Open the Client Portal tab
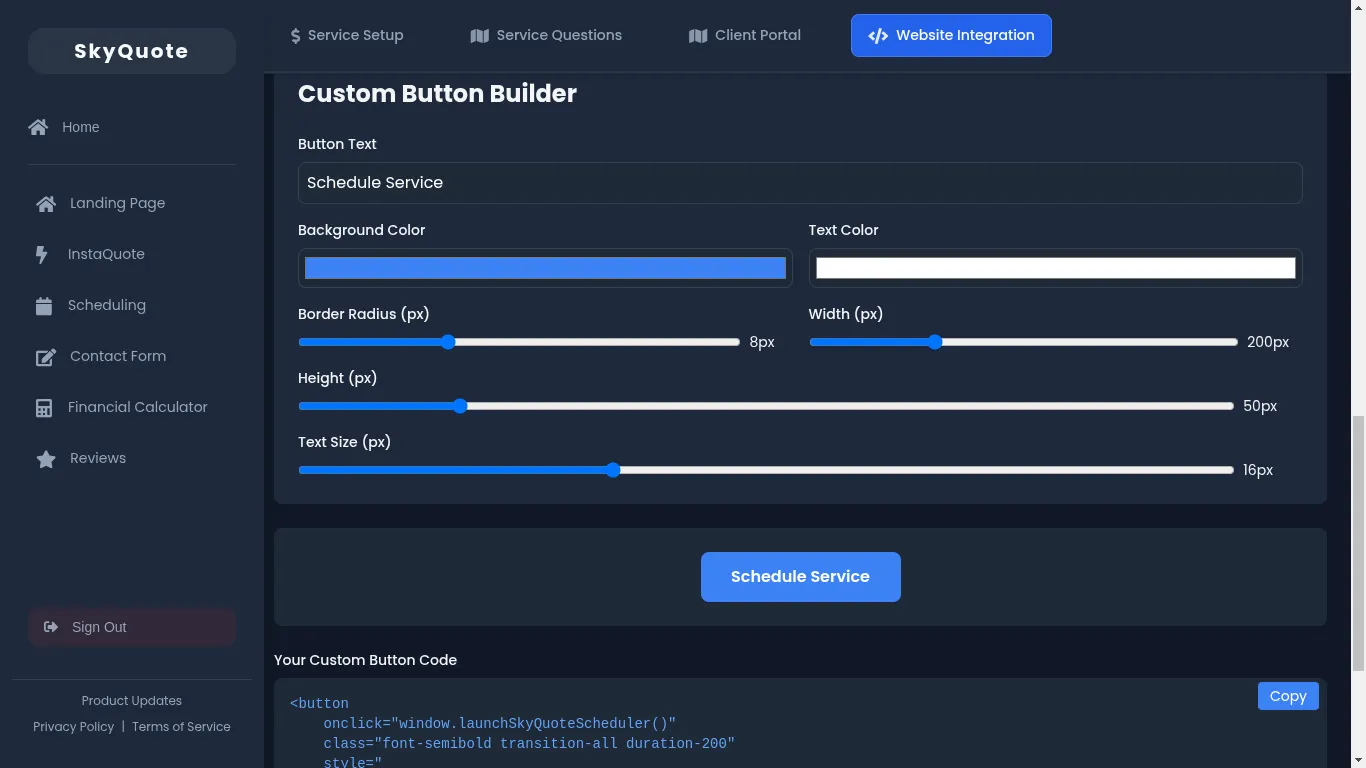 click(745, 35)
